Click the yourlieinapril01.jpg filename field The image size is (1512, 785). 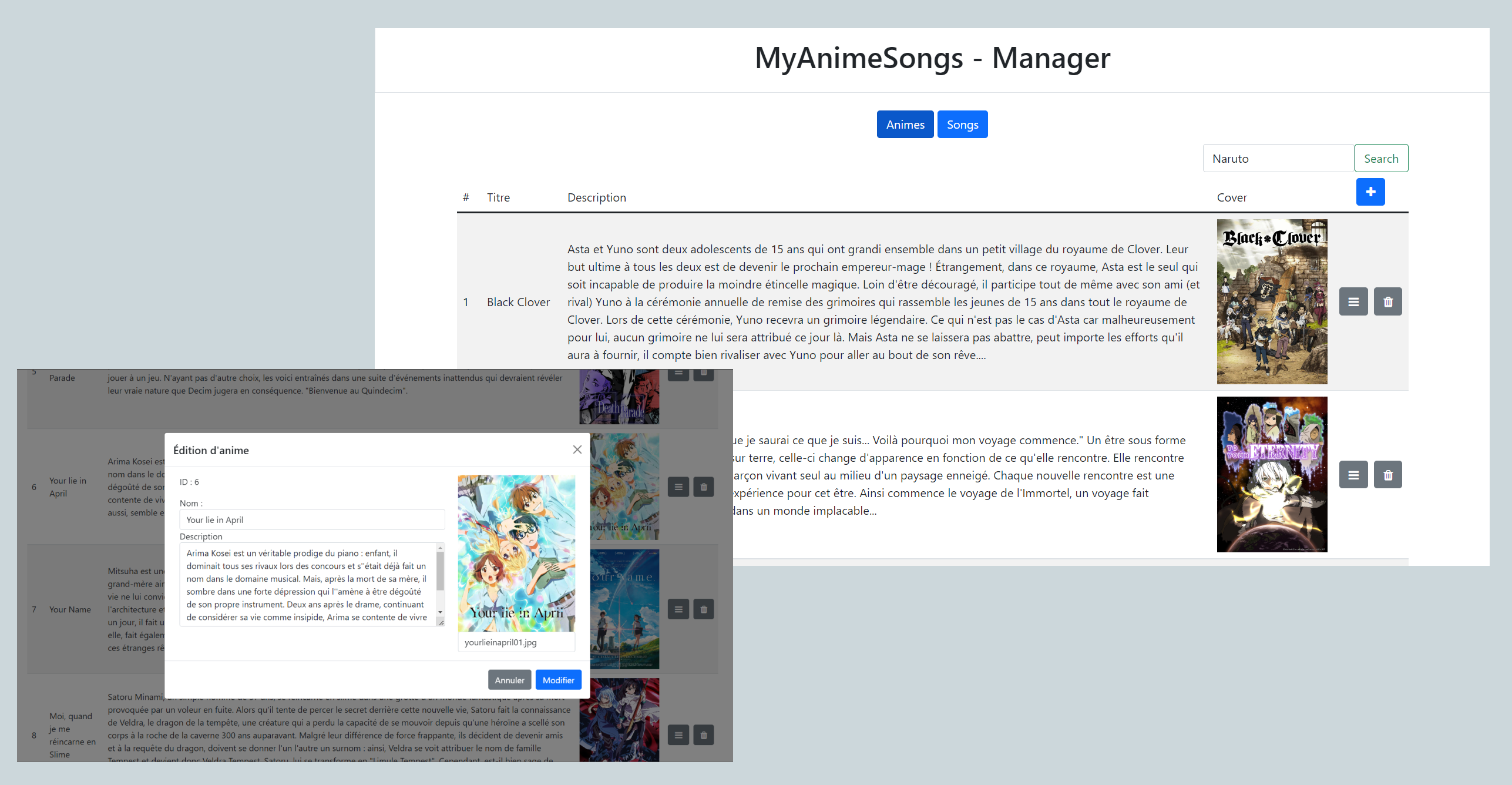coord(516,642)
